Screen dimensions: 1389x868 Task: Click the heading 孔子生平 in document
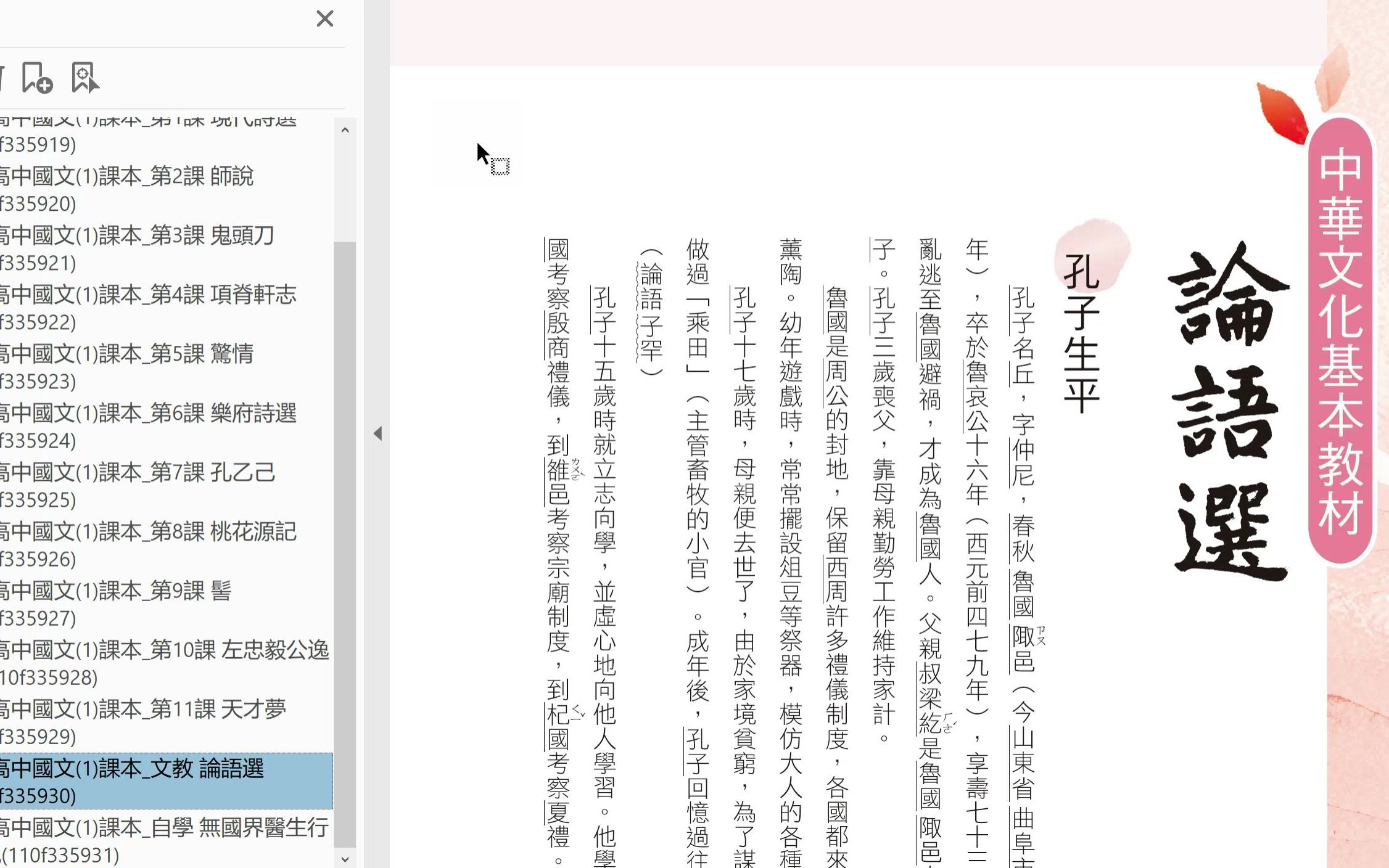tap(1082, 333)
